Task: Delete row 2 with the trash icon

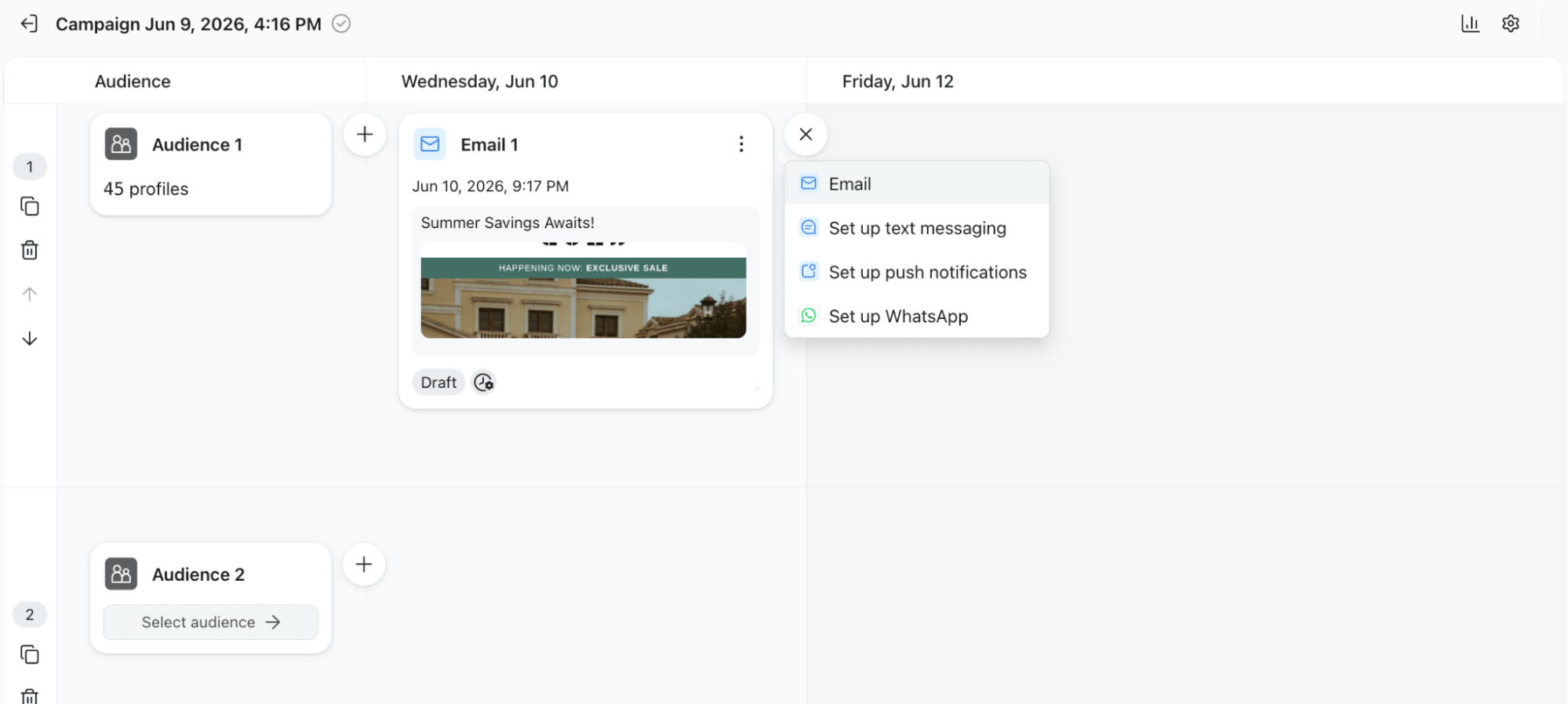Action: click(30, 695)
